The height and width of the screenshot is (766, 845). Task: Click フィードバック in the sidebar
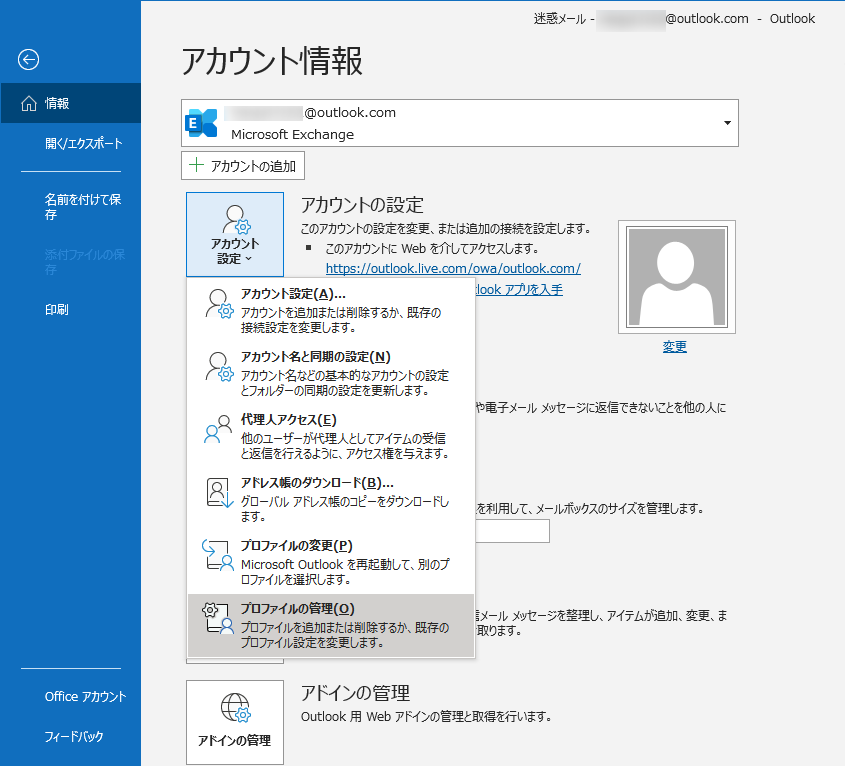[x=74, y=737]
